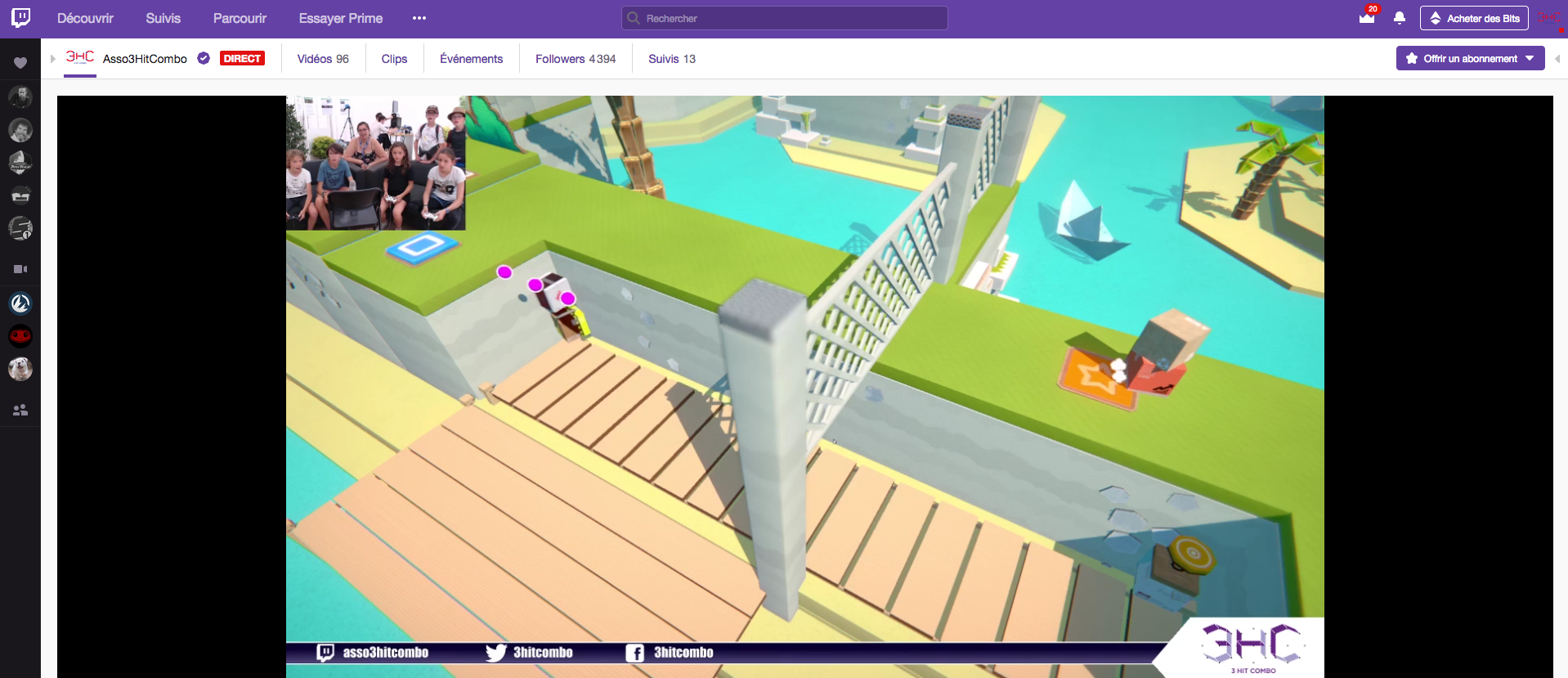Click the video camera icon in sidebar
The image size is (1568, 678).
20,269
